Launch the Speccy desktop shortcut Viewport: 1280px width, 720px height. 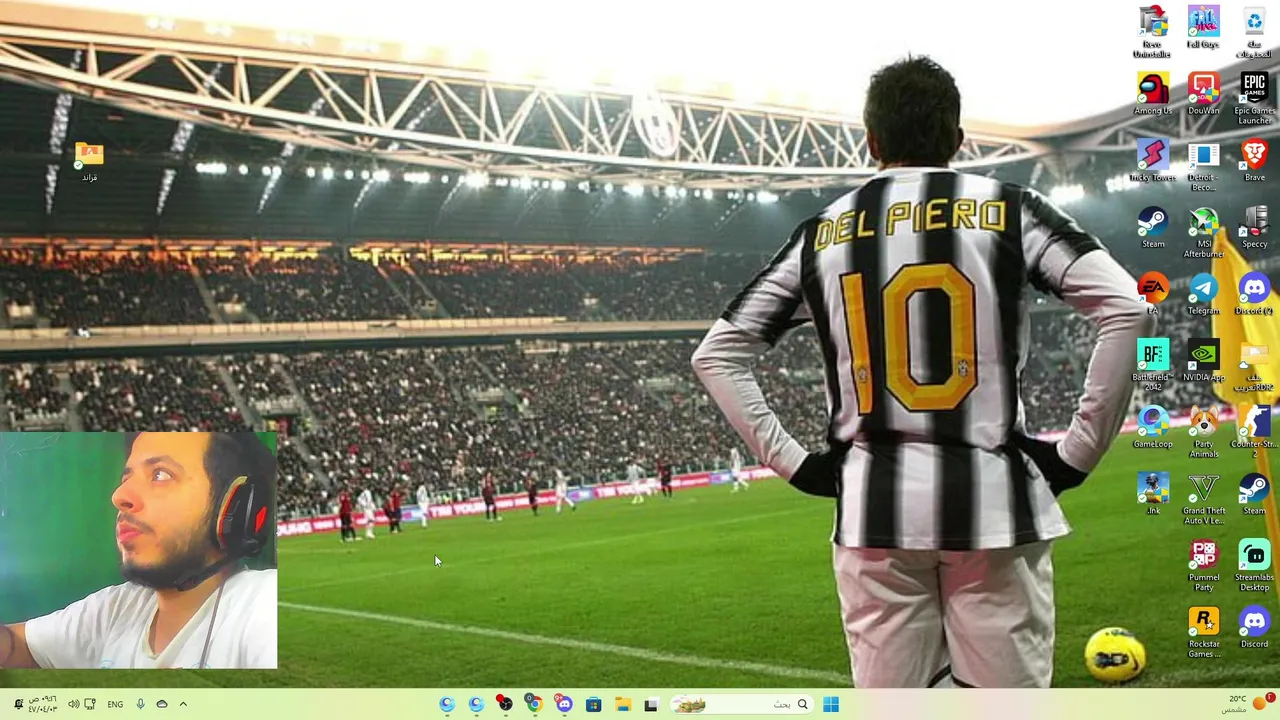(1254, 227)
